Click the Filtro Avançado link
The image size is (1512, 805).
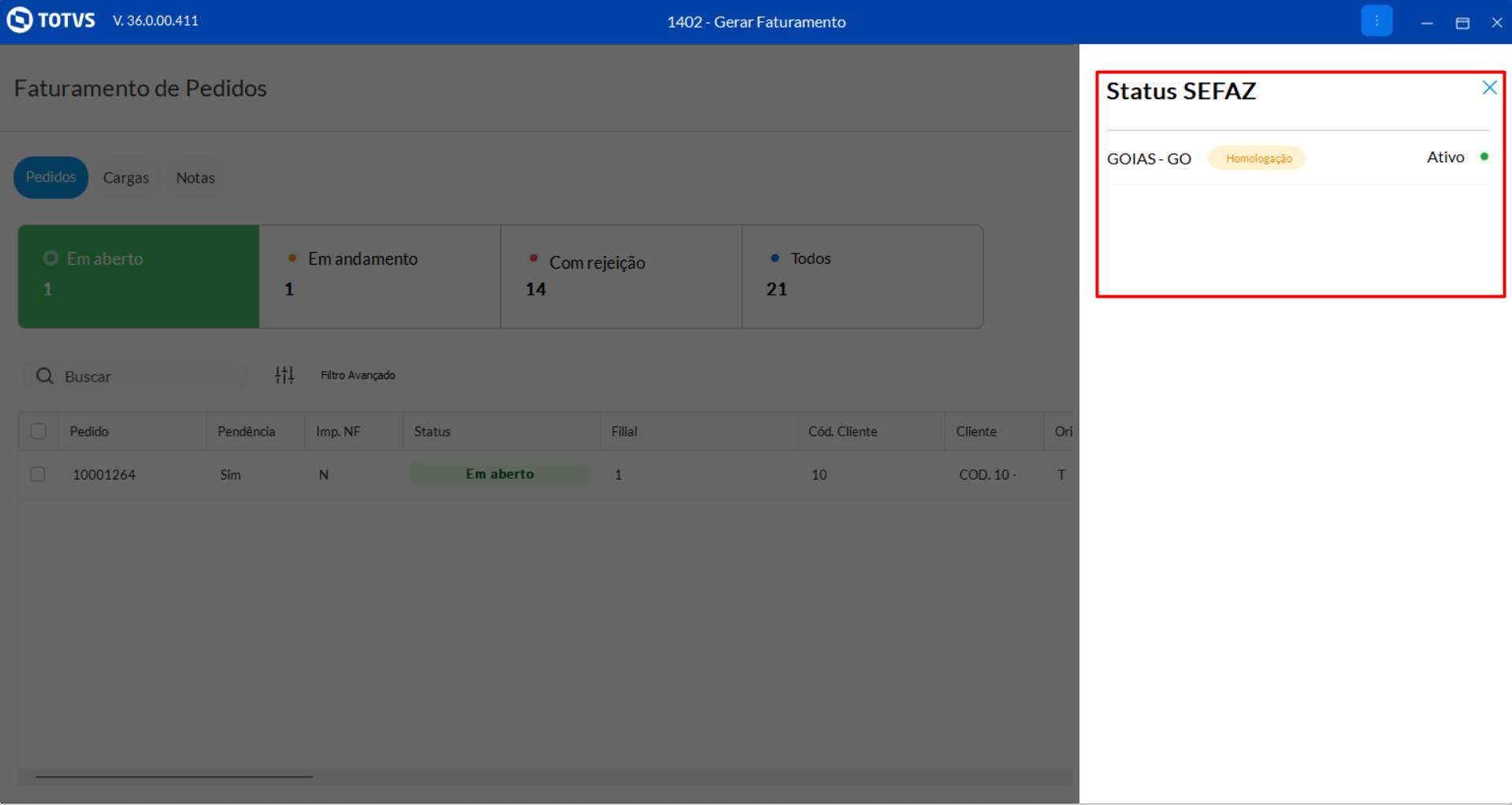pos(358,376)
